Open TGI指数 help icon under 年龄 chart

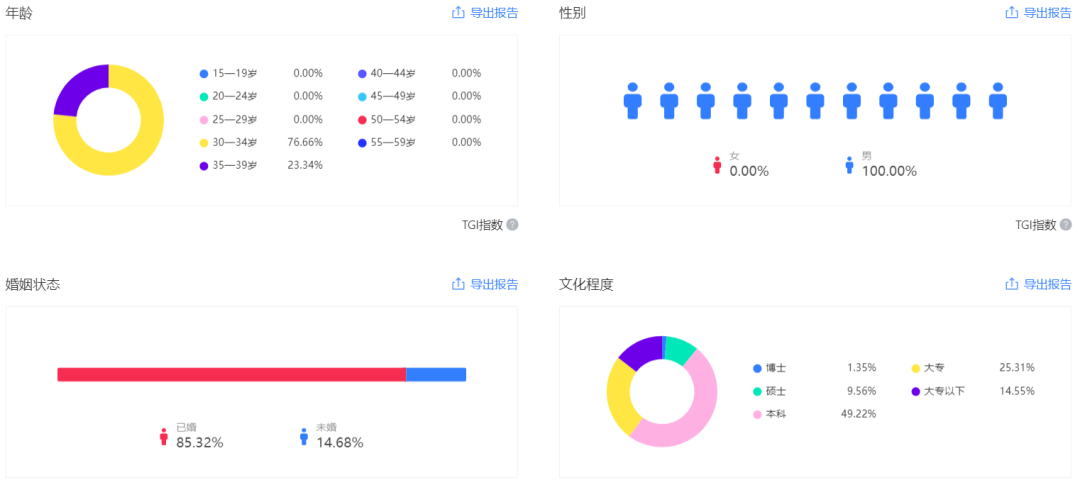pyautogui.click(x=512, y=225)
